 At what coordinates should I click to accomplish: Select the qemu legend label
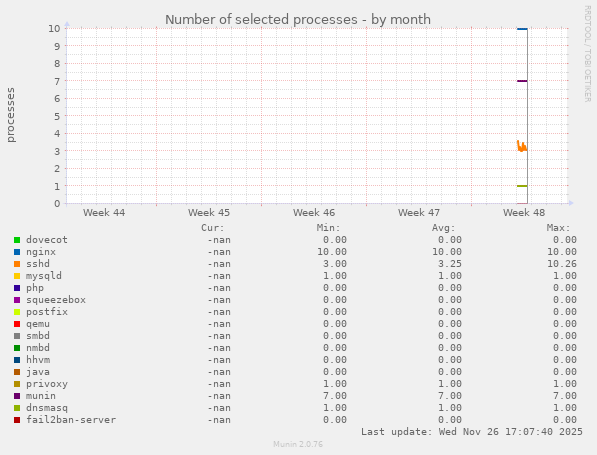coord(38,324)
